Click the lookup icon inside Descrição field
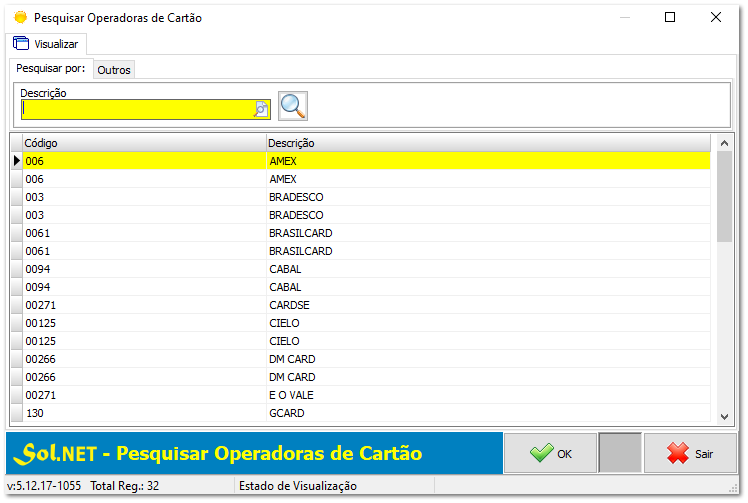This screenshot has height=503, width=748. [261, 109]
